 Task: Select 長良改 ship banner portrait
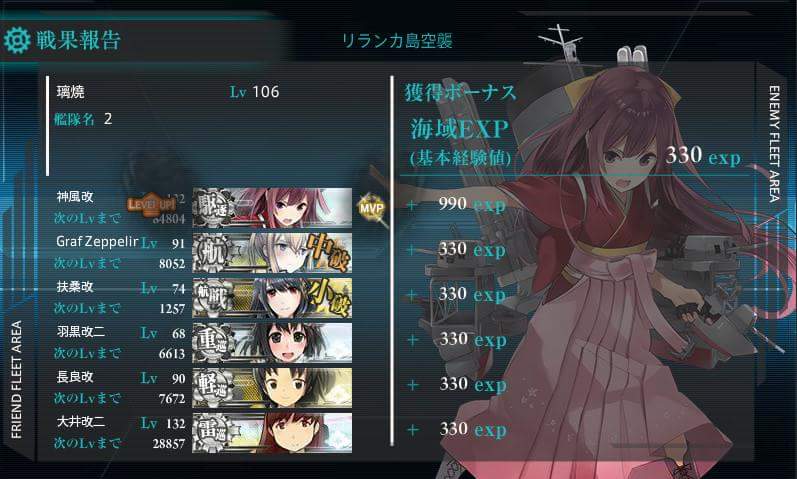coord(272,387)
